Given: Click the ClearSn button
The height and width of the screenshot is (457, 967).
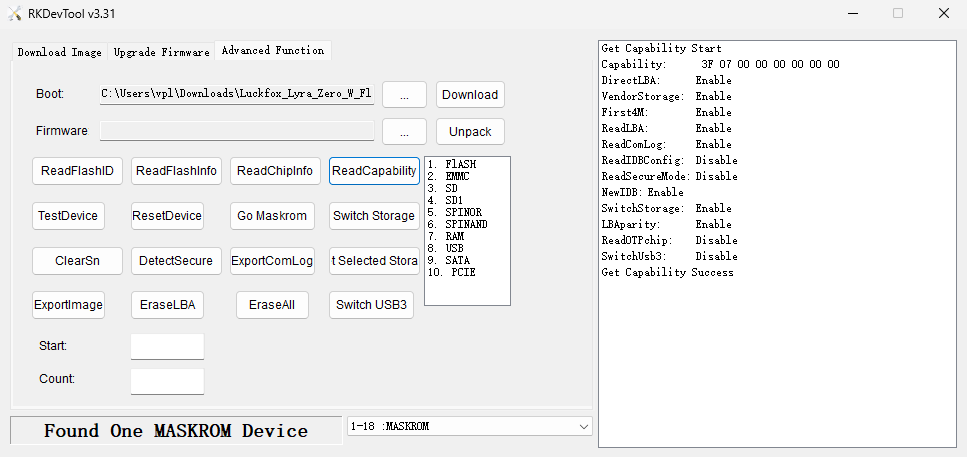Looking at the screenshot, I should pos(77,261).
